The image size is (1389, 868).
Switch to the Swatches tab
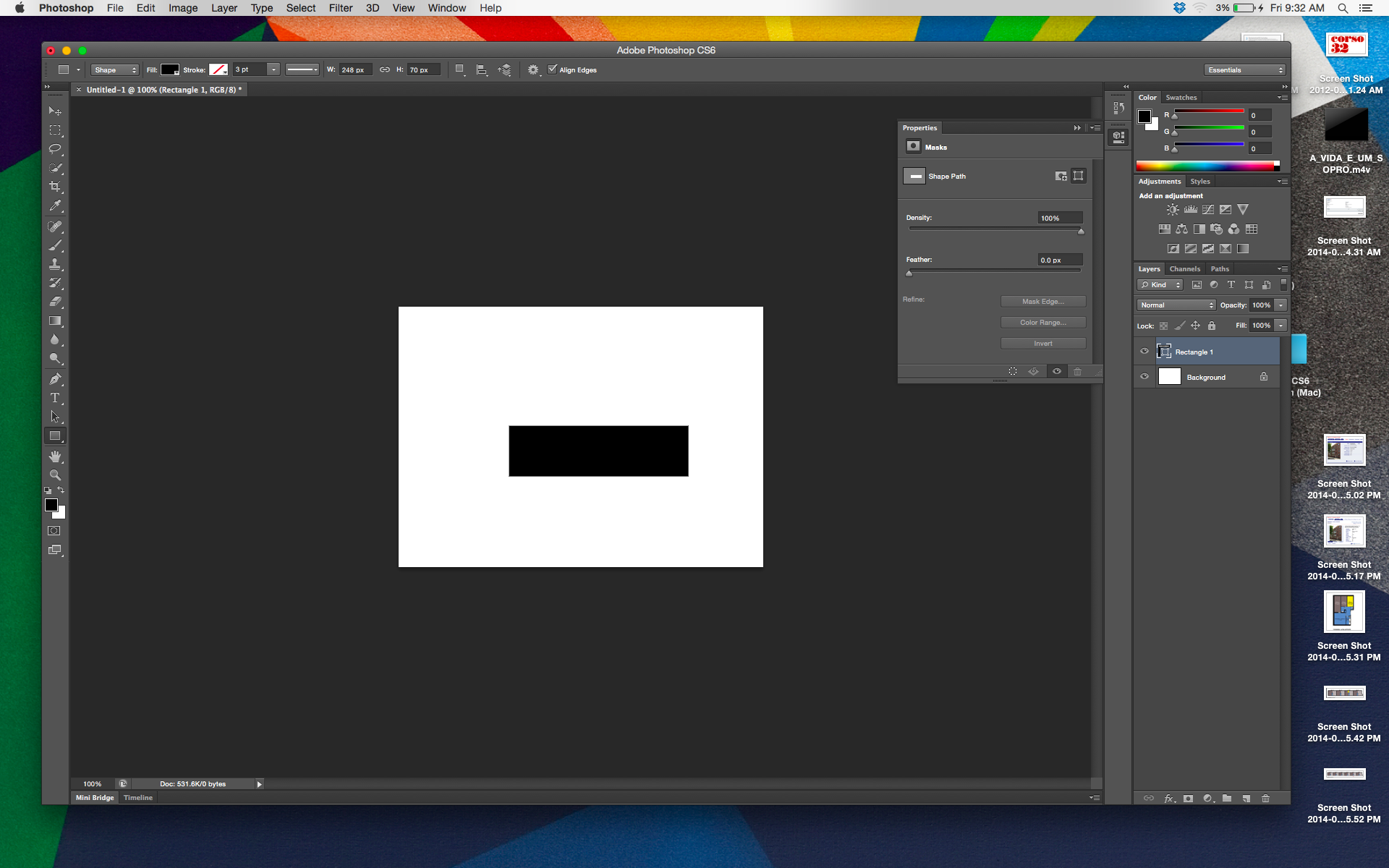click(1181, 98)
